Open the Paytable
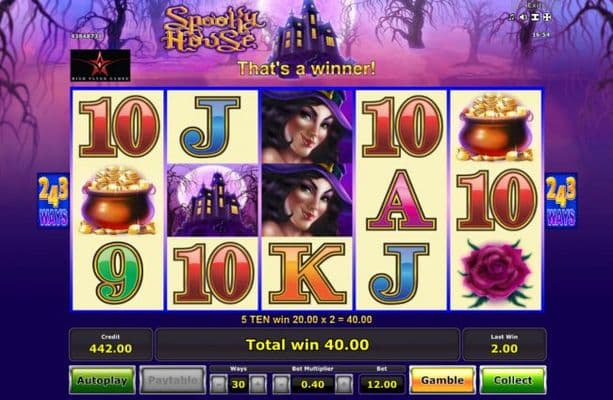This screenshot has height=400, width=613. (x=172, y=380)
